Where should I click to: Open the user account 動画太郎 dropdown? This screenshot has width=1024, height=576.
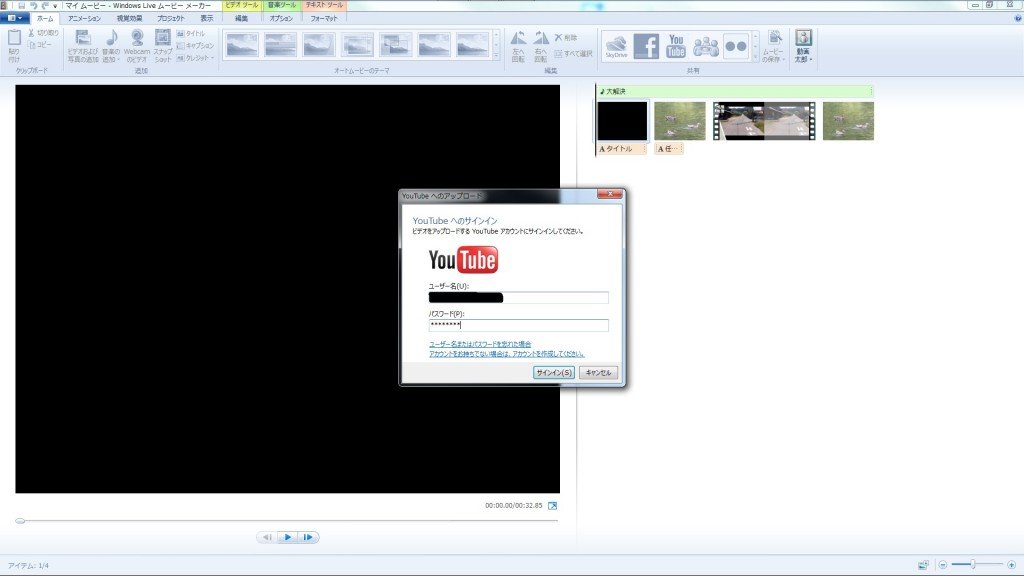point(803,46)
